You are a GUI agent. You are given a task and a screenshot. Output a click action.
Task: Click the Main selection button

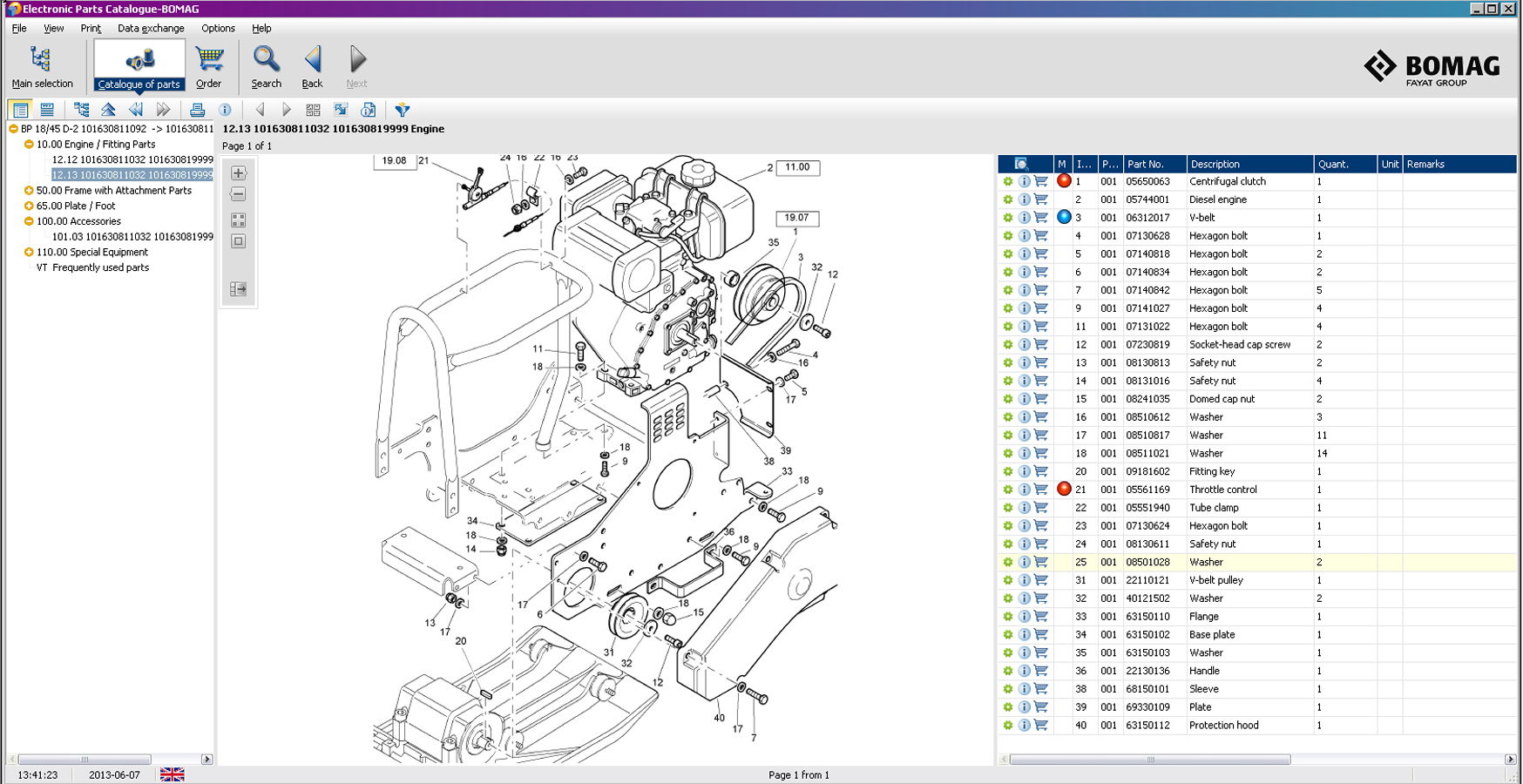pos(42,67)
